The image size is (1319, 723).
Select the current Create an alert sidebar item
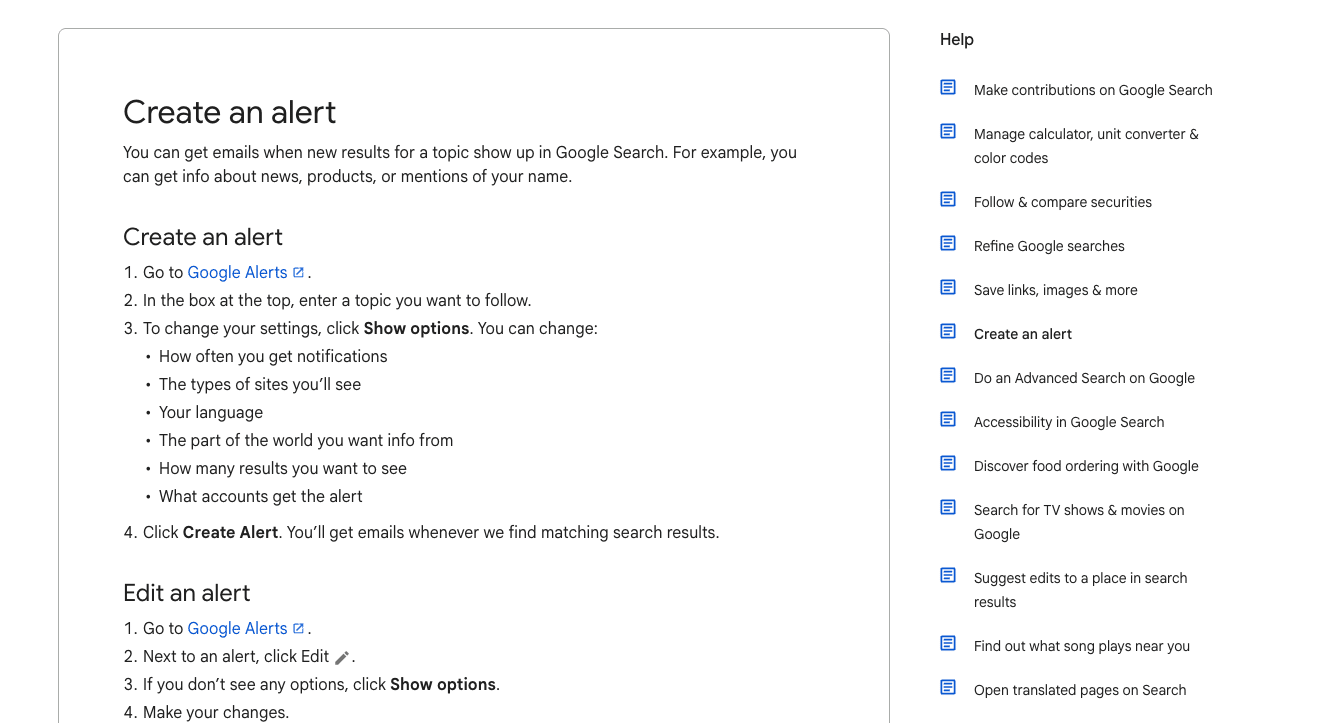pyautogui.click(x=1022, y=334)
